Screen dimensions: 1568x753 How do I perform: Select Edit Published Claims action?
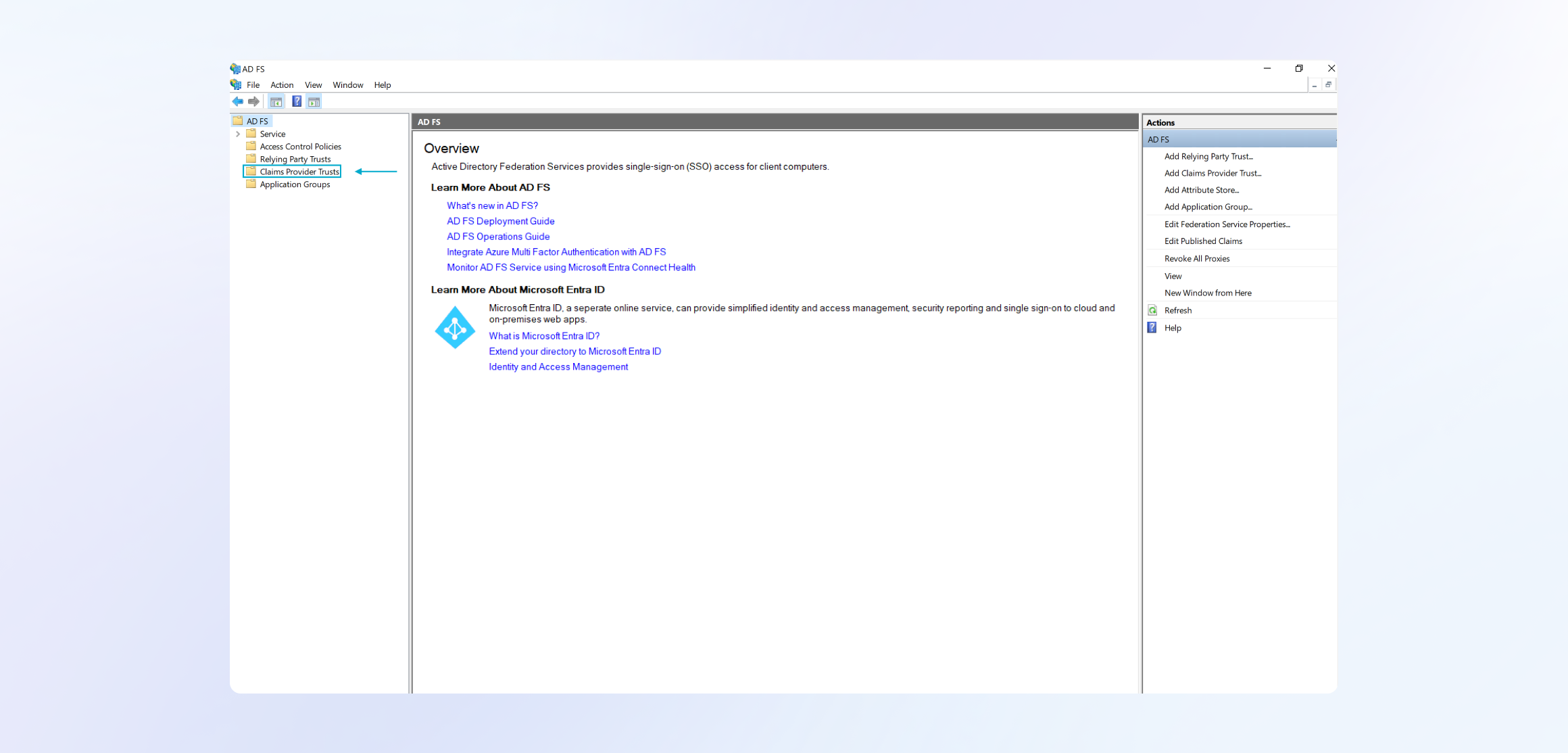(1203, 241)
